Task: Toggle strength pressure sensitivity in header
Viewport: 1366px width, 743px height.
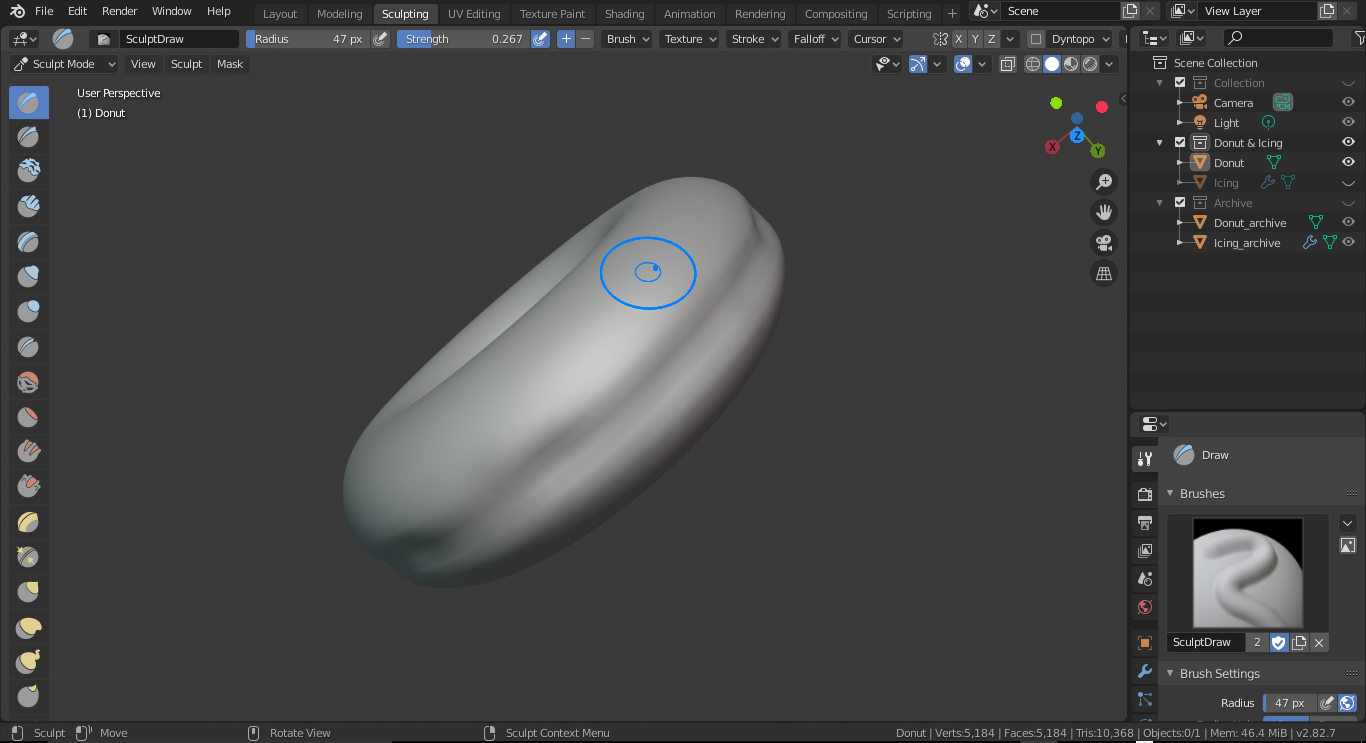Action: pyautogui.click(x=540, y=39)
